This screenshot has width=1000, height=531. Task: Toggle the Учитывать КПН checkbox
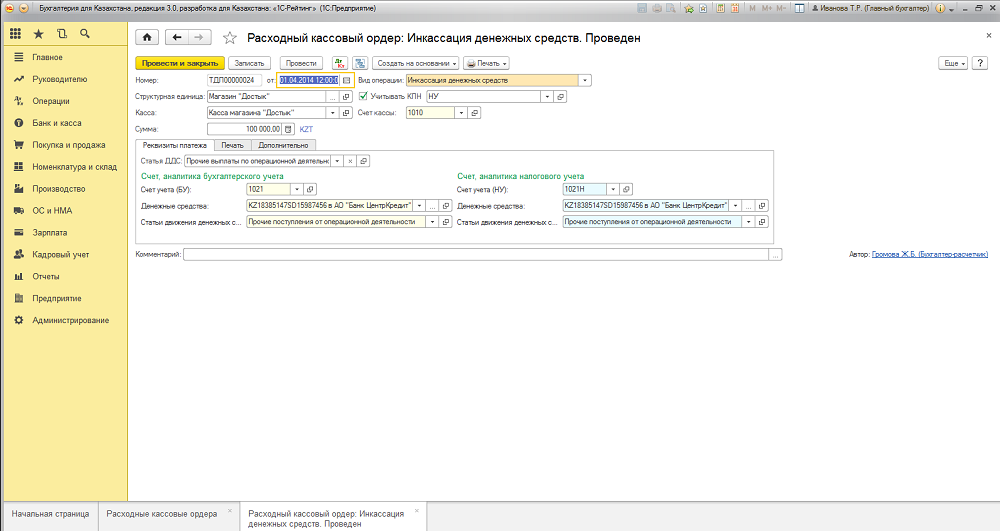(363, 96)
